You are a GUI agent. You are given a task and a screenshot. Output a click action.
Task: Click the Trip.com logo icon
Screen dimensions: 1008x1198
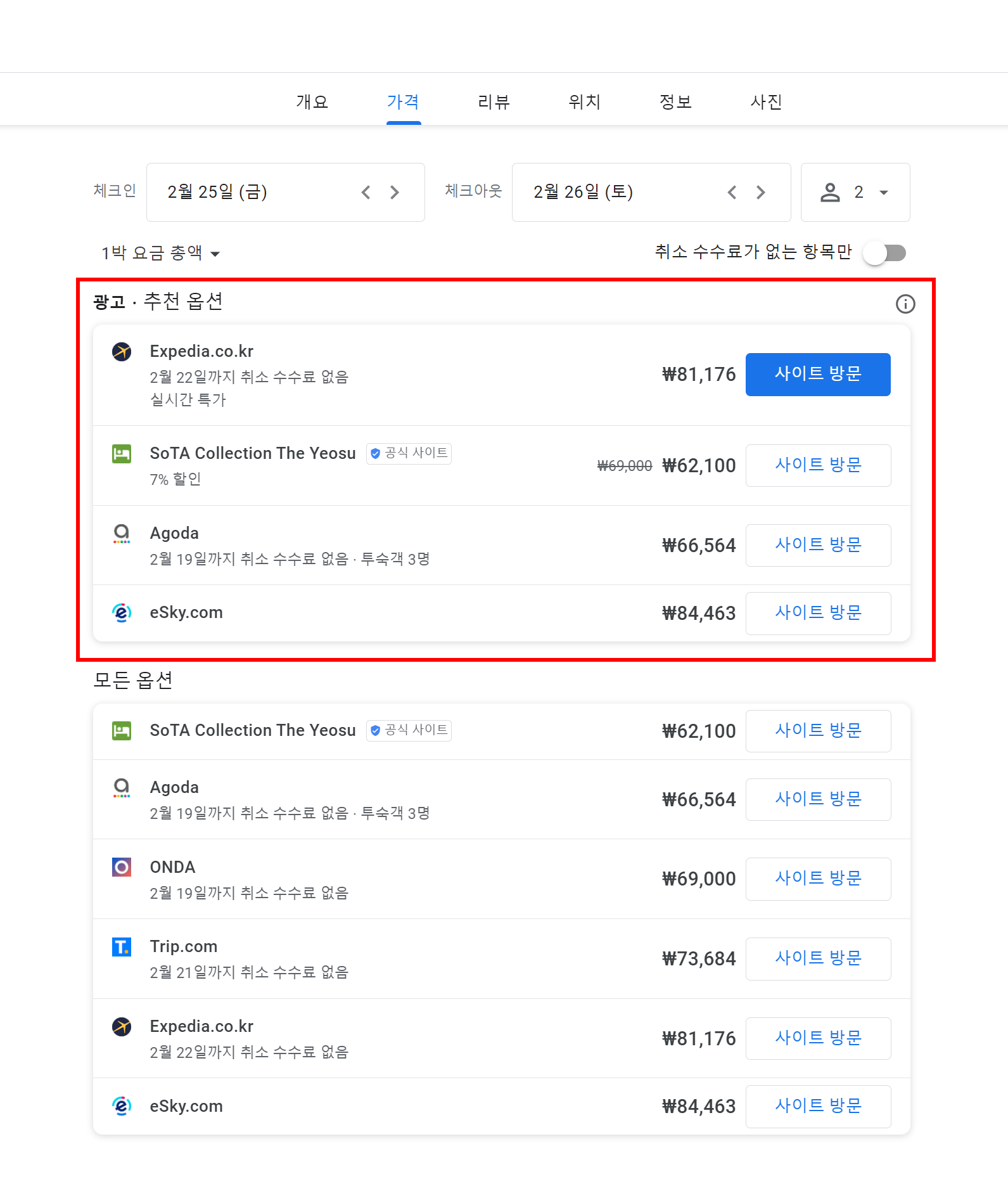pos(122,947)
